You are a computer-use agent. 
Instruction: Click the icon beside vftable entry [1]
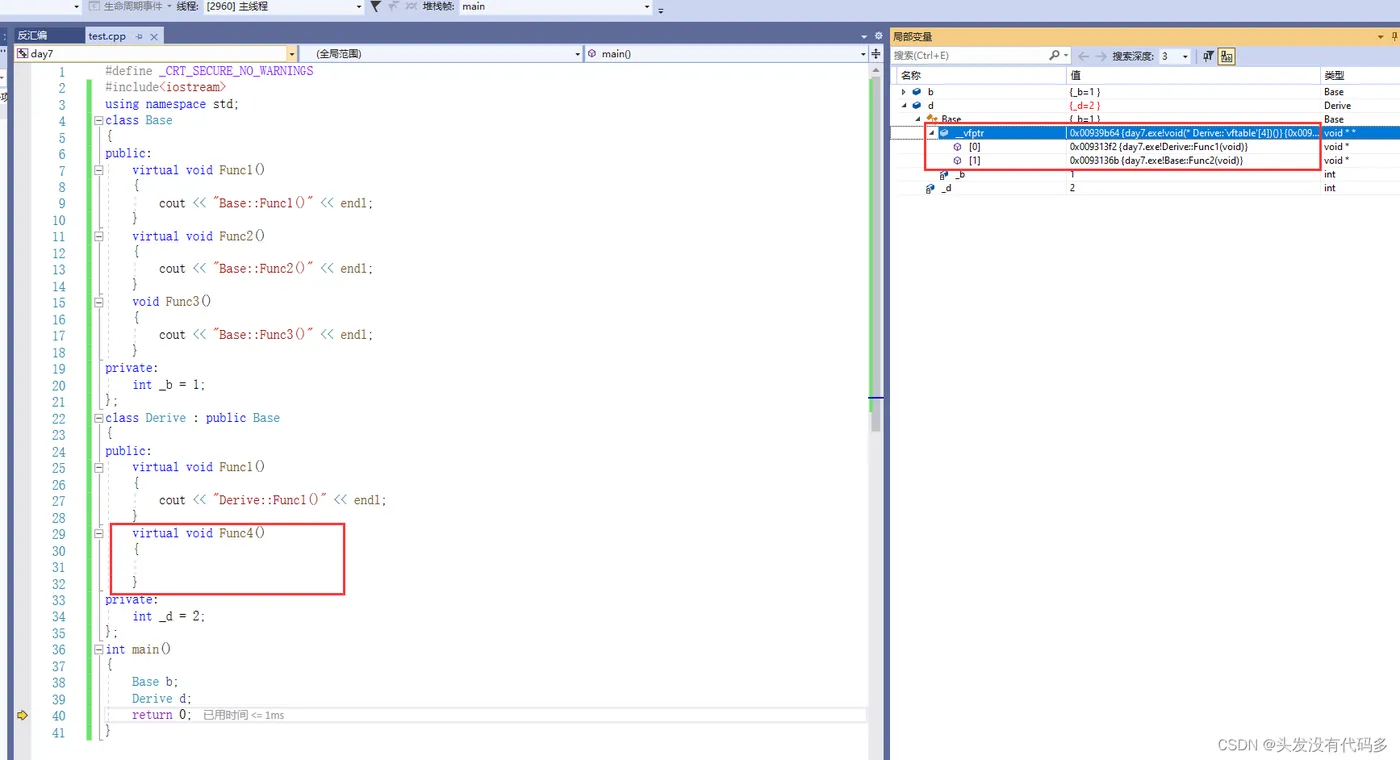point(957,160)
